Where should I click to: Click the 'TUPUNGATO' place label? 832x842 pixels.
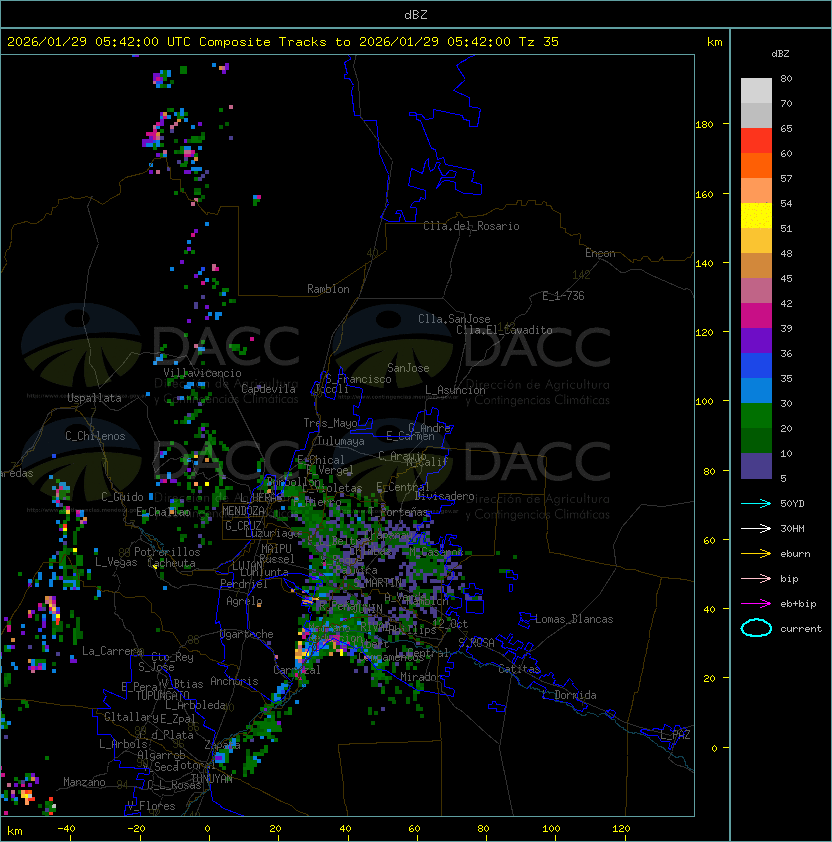tap(163, 695)
